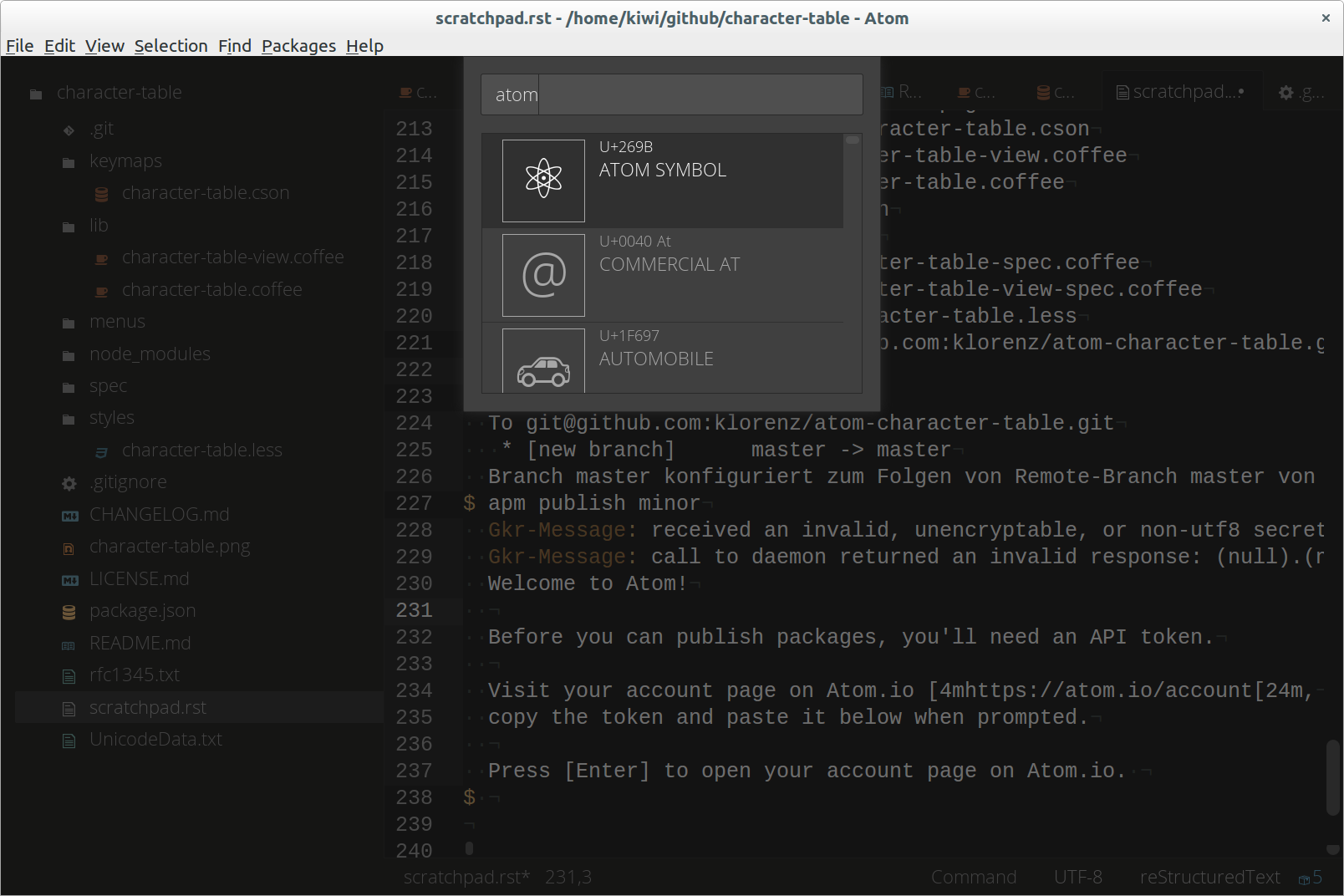
Task: Click the text file icon of rfc1345.txt
Action: pyautogui.click(x=69, y=676)
